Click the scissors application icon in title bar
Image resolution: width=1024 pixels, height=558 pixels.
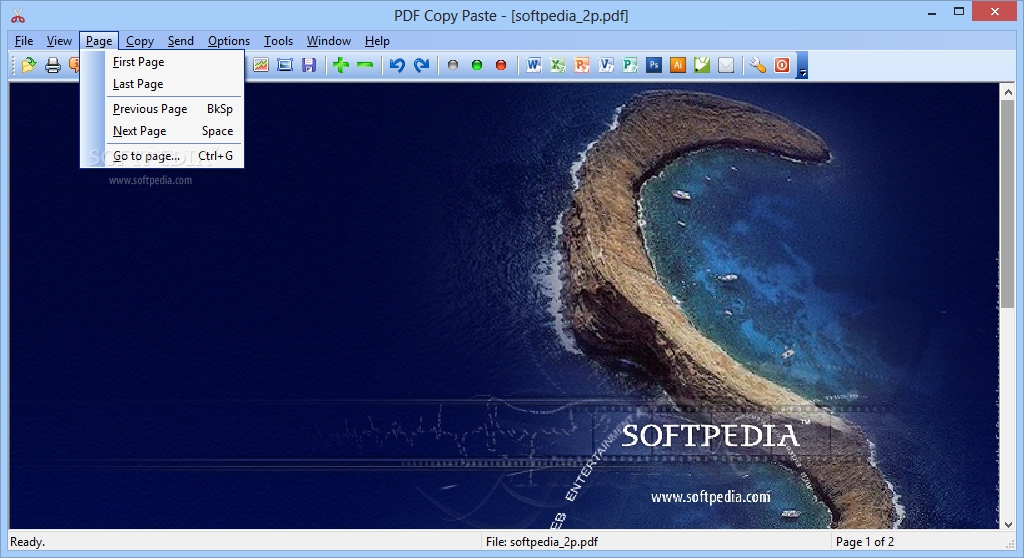pos(18,16)
